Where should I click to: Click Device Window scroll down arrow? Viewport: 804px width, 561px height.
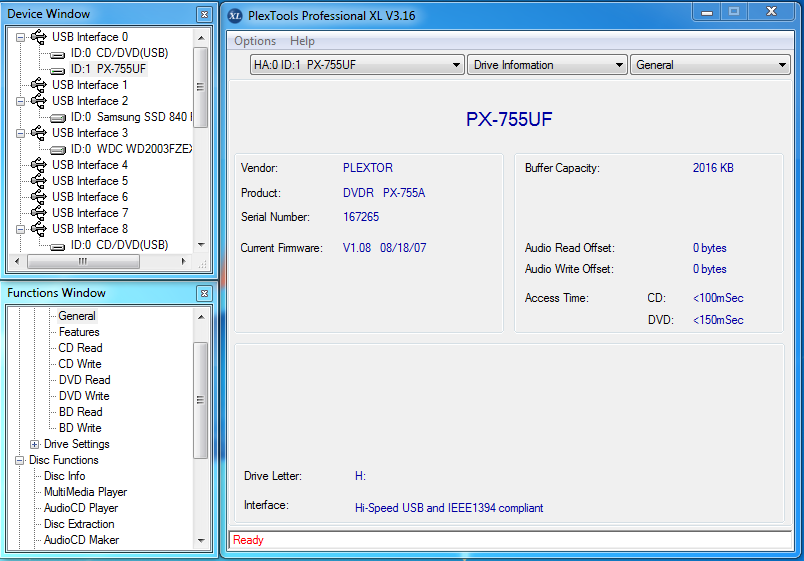201,245
